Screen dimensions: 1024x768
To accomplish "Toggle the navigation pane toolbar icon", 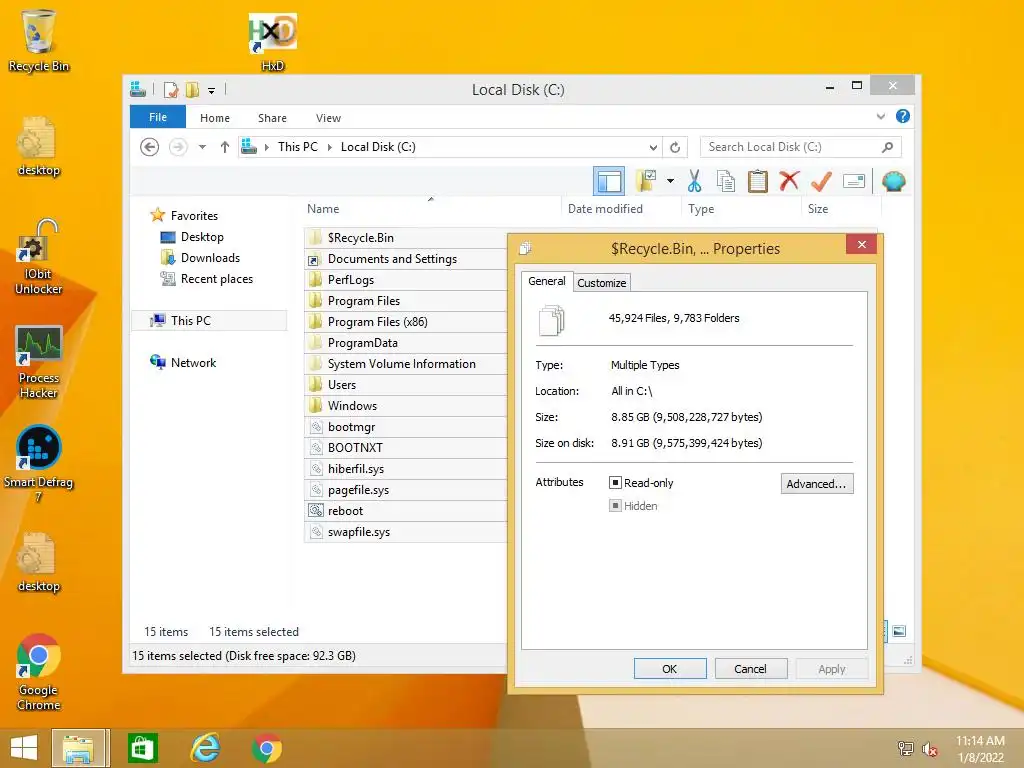I will (x=609, y=181).
